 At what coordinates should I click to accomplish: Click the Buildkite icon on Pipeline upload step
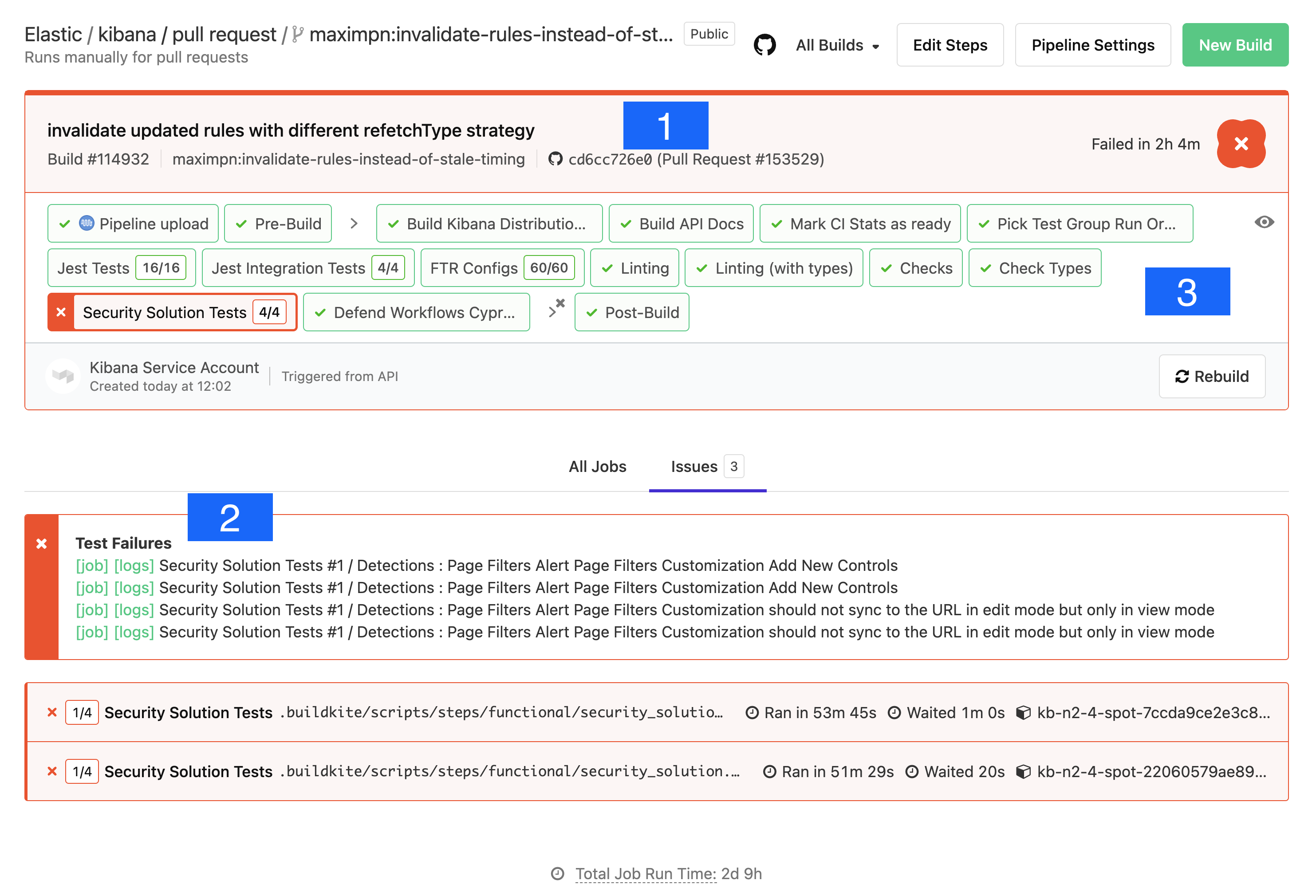tap(86, 223)
